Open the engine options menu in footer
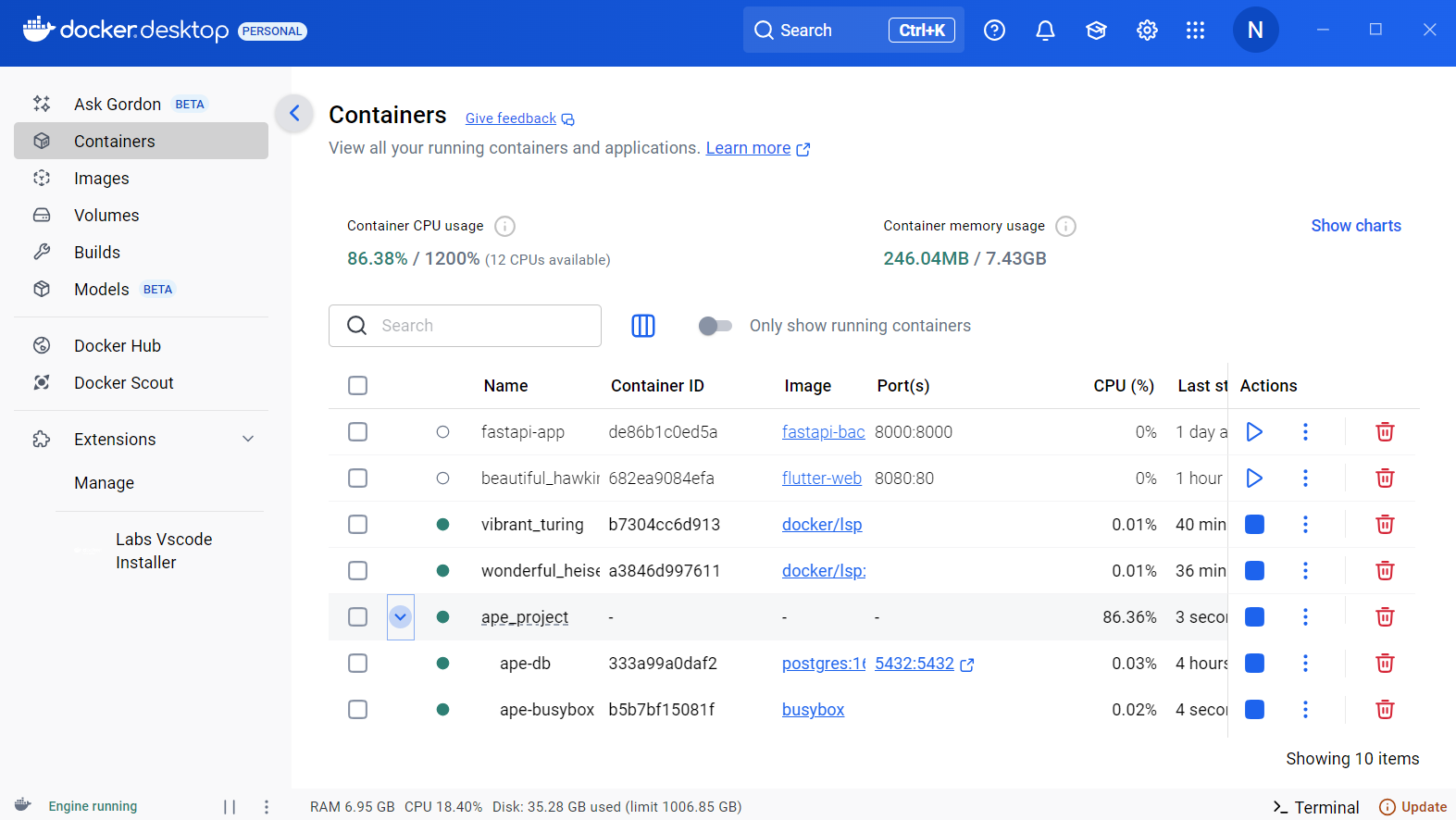The width and height of the screenshot is (1456, 820). [267, 807]
